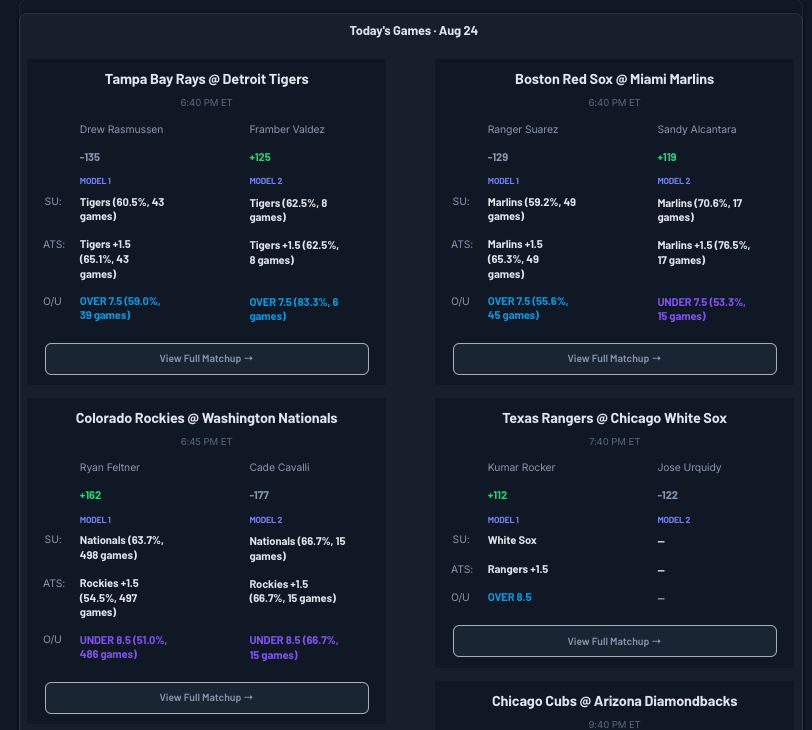Click MODEL 2 label in Red Sox @ Marlins card
Screen dimensions: 812x730
click(674, 181)
